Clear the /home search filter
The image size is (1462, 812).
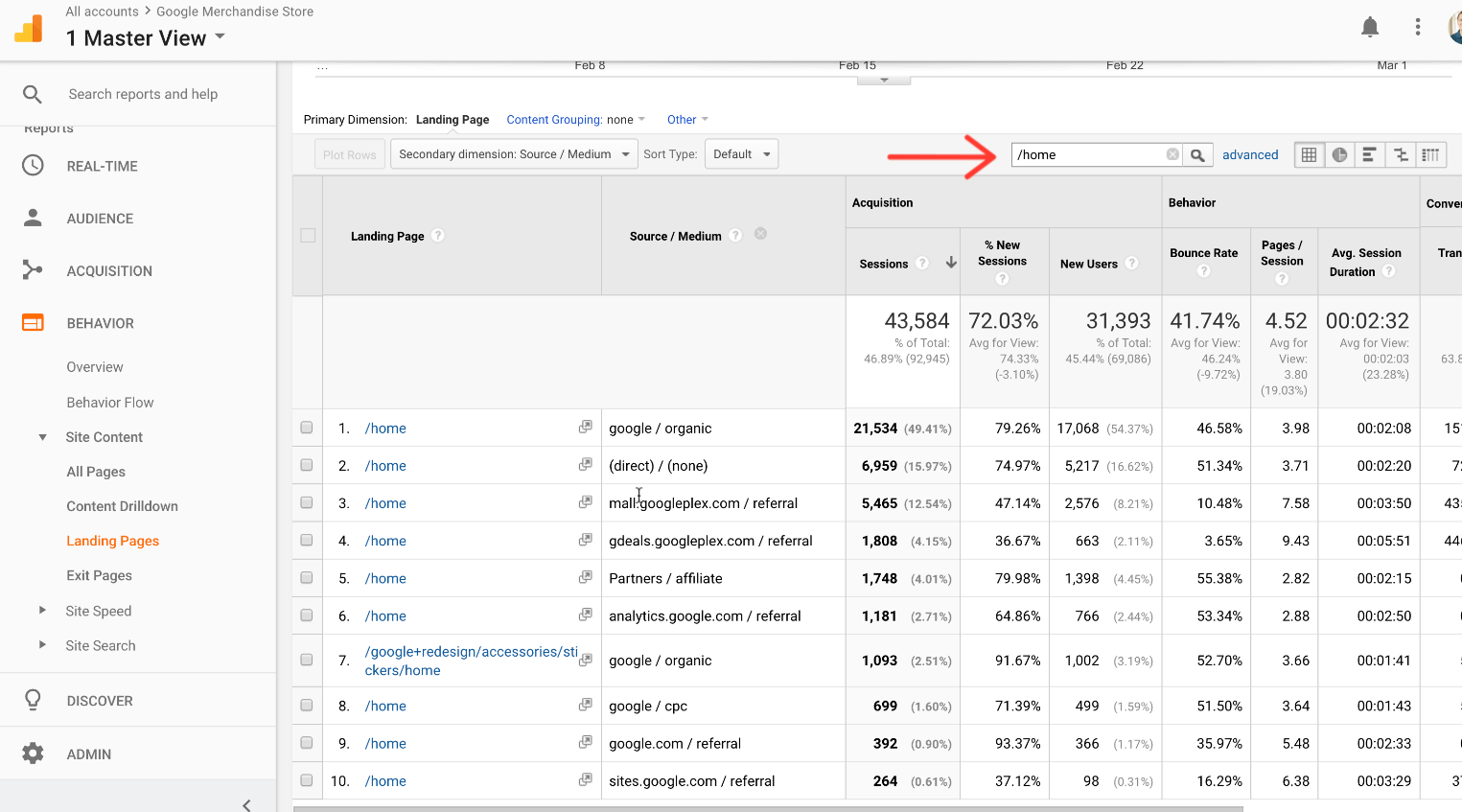click(x=1172, y=154)
